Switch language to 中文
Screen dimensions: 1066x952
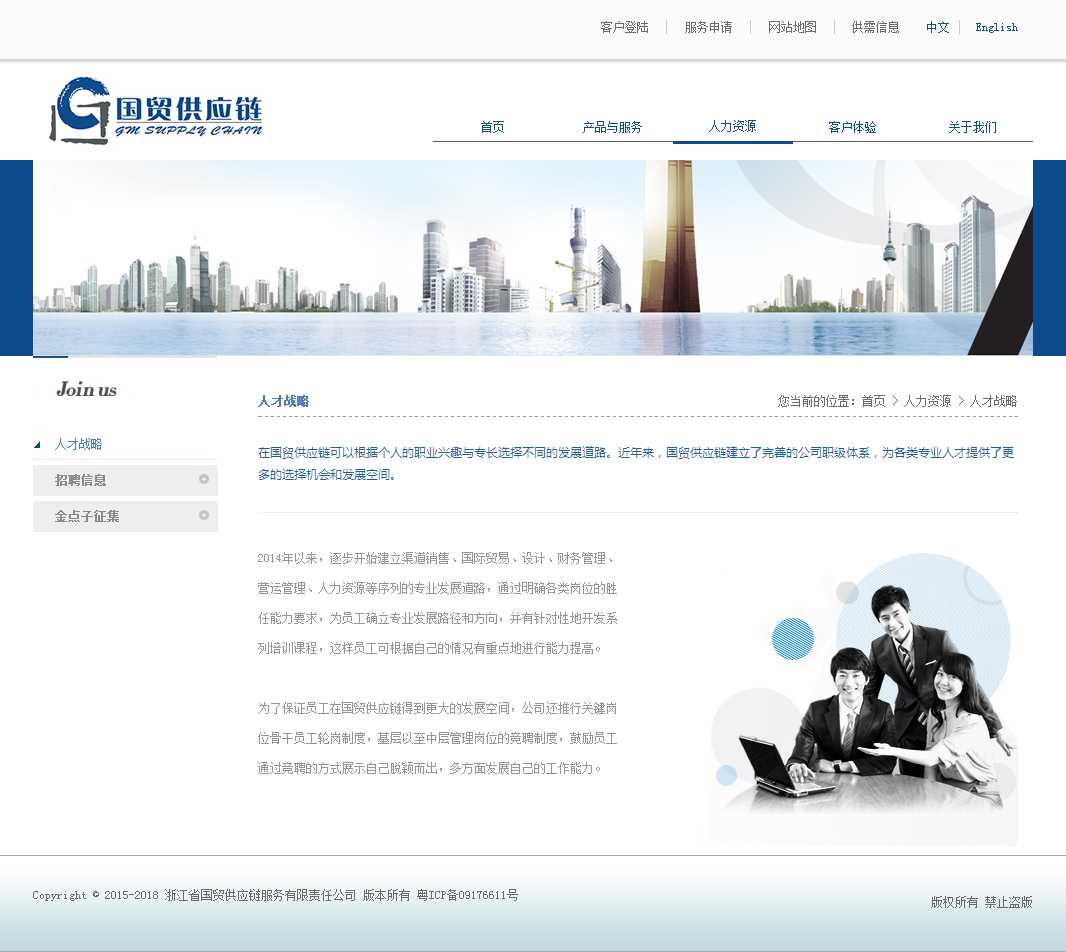[937, 27]
